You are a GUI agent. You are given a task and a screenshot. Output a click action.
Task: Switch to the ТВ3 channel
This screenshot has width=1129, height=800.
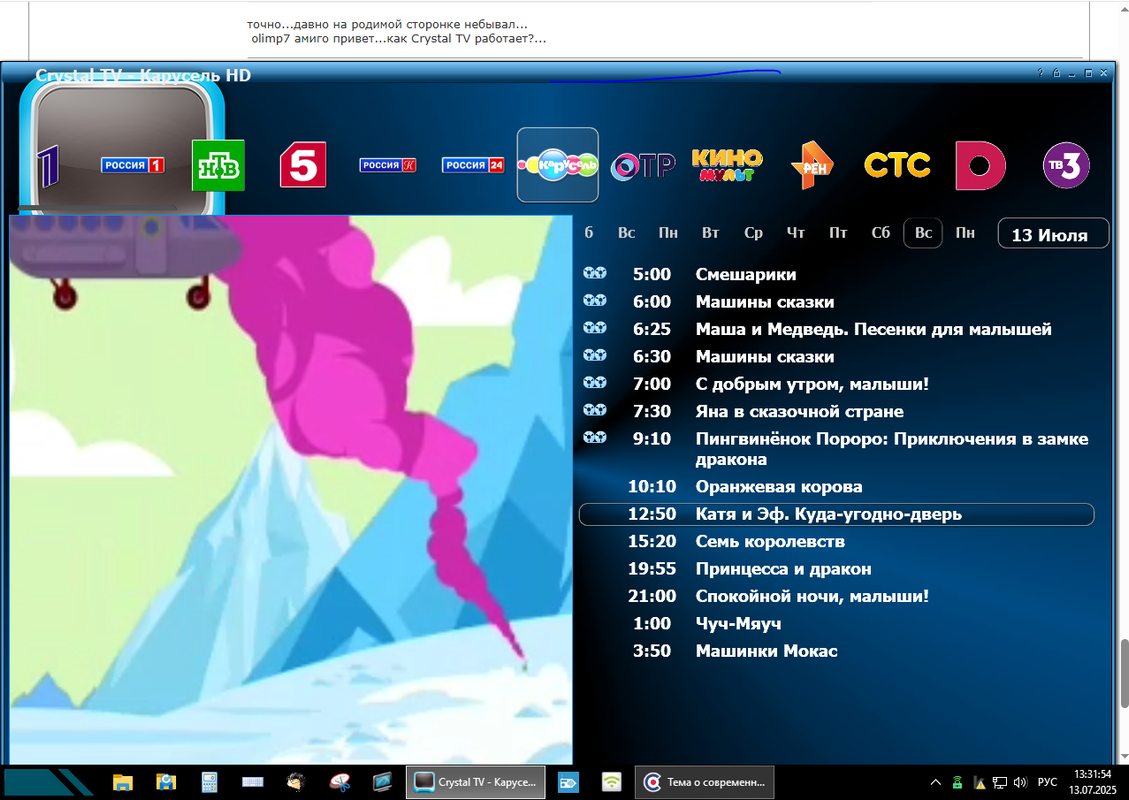(1066, 165)
